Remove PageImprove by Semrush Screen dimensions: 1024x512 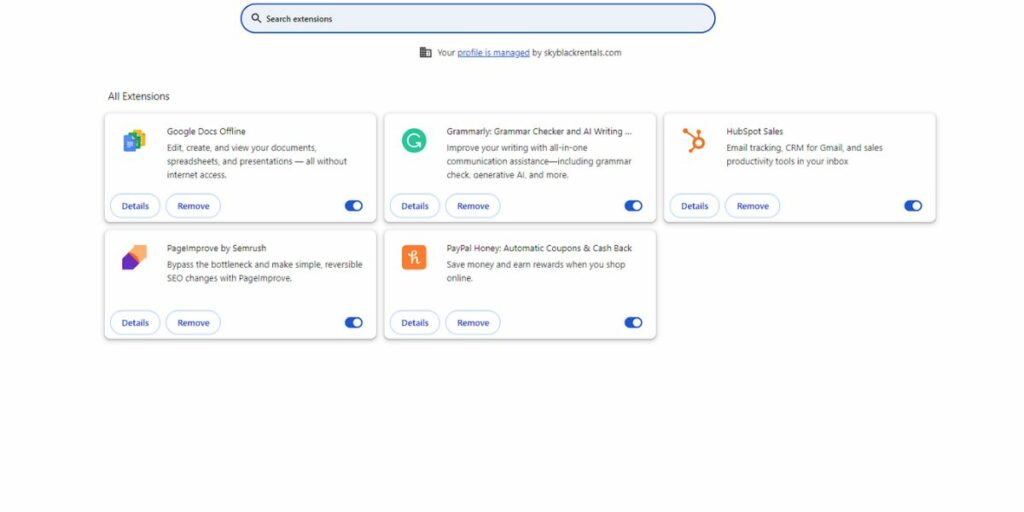pyautogui.click(x=193, y=323)
